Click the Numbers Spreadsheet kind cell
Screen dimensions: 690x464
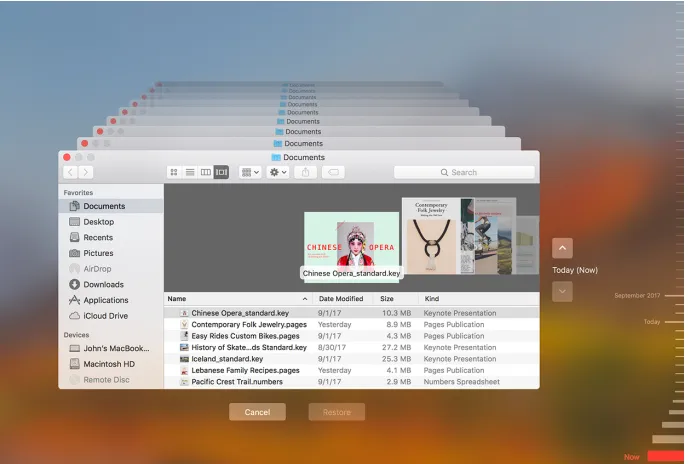462,382
